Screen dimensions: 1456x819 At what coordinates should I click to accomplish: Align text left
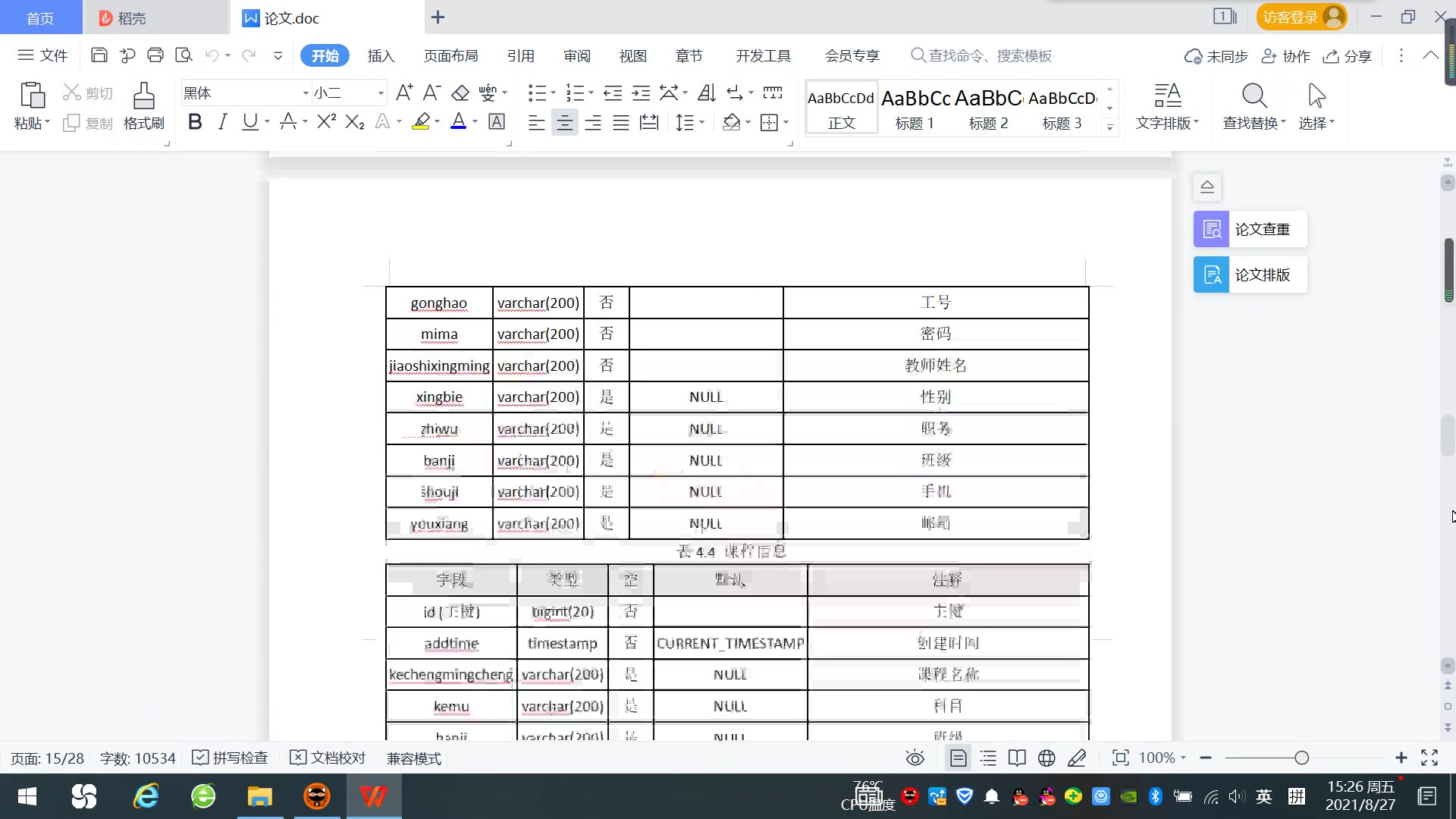tap(536, 122)
